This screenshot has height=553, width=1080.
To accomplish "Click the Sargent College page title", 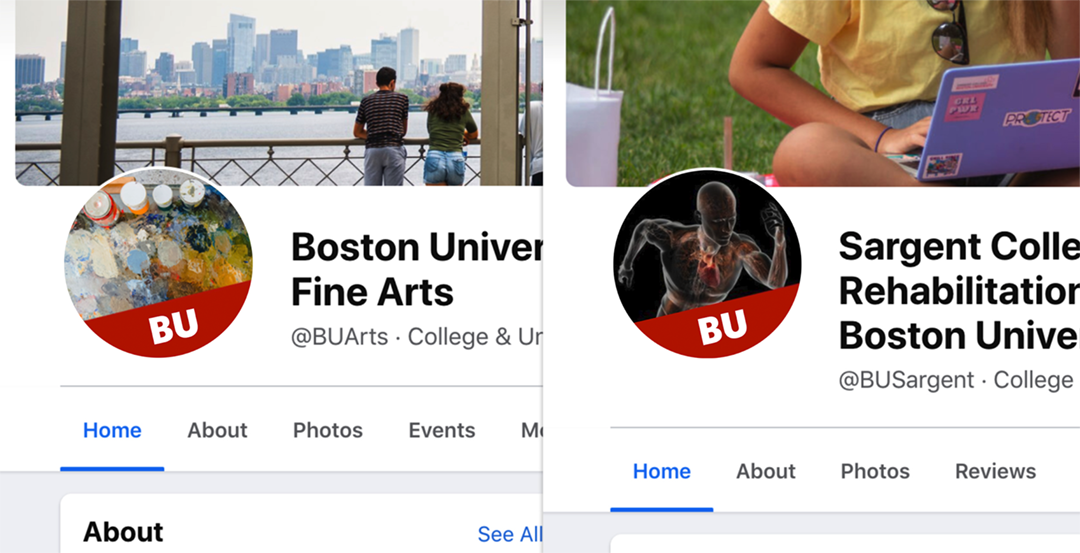I will (x=959, y=290).
